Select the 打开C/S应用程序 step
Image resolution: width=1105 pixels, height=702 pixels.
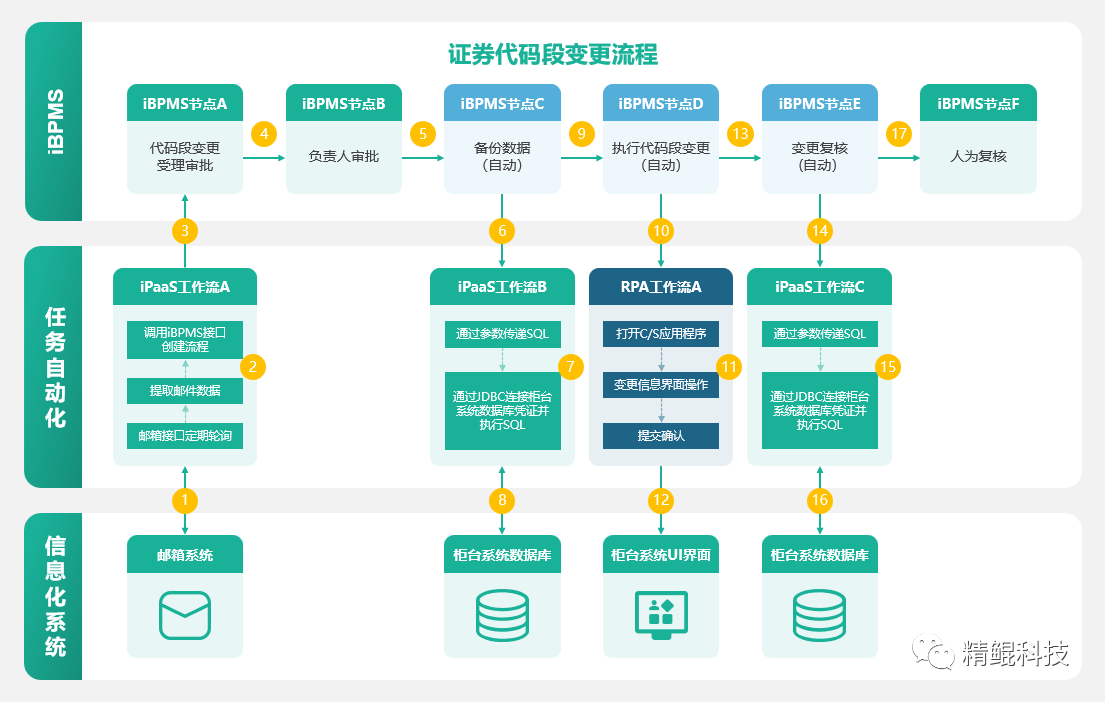coord(661,333)
